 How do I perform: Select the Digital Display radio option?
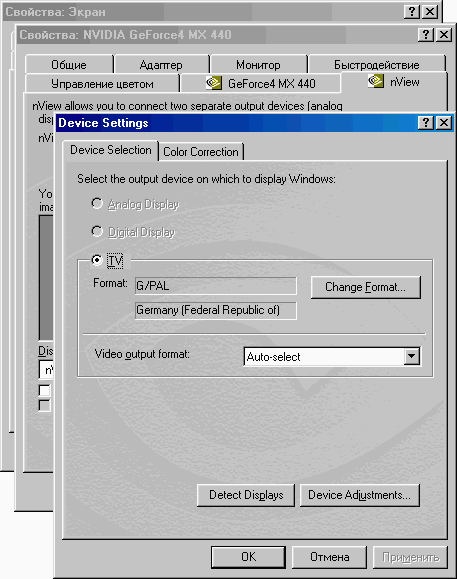coord(97,232)
